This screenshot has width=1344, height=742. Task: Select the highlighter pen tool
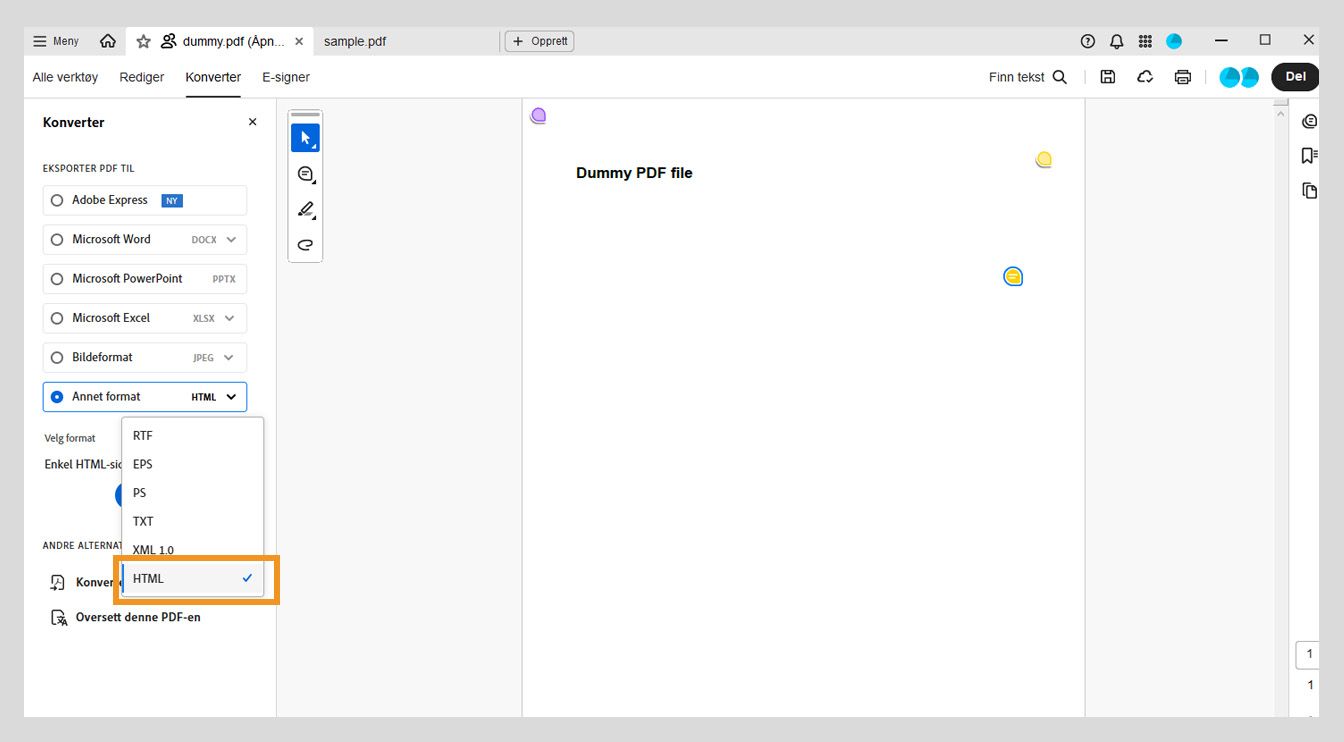point(306,210)
